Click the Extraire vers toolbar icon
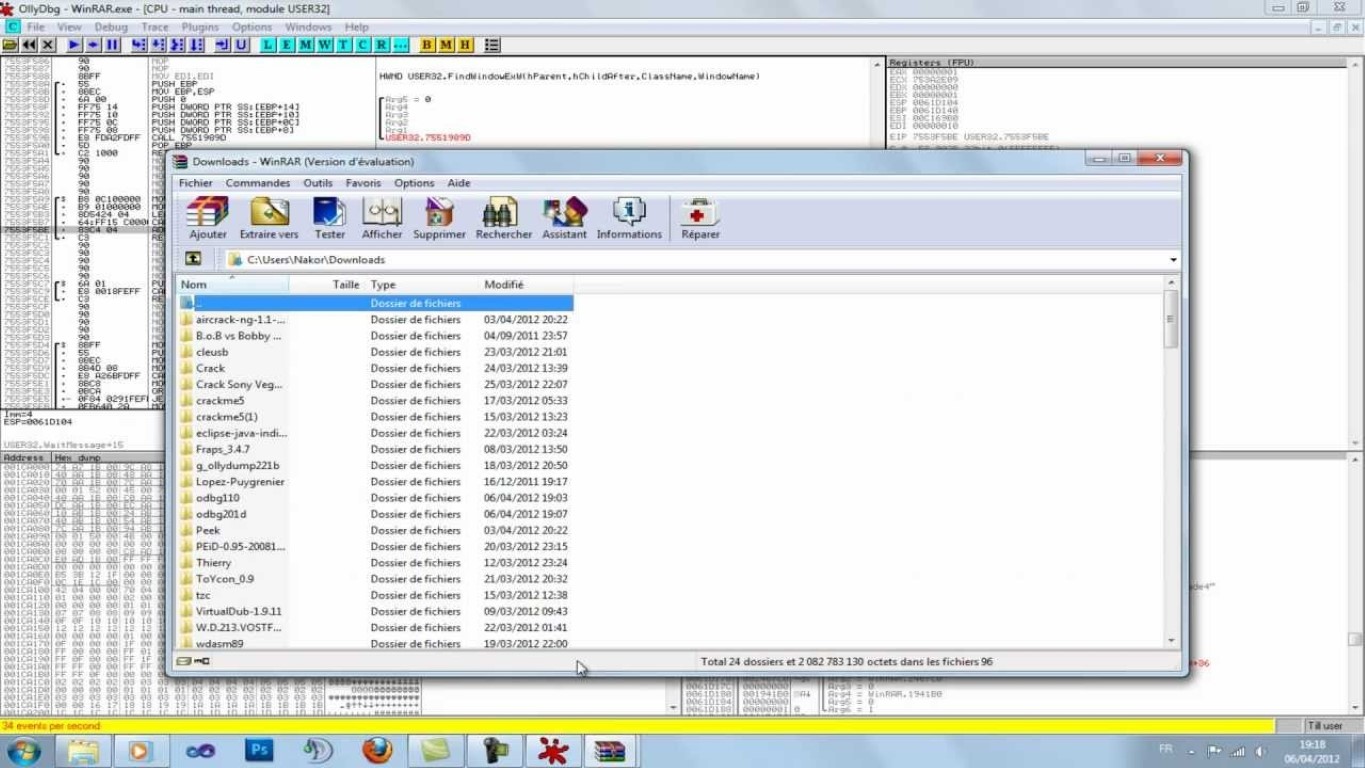 pos(269,217)
